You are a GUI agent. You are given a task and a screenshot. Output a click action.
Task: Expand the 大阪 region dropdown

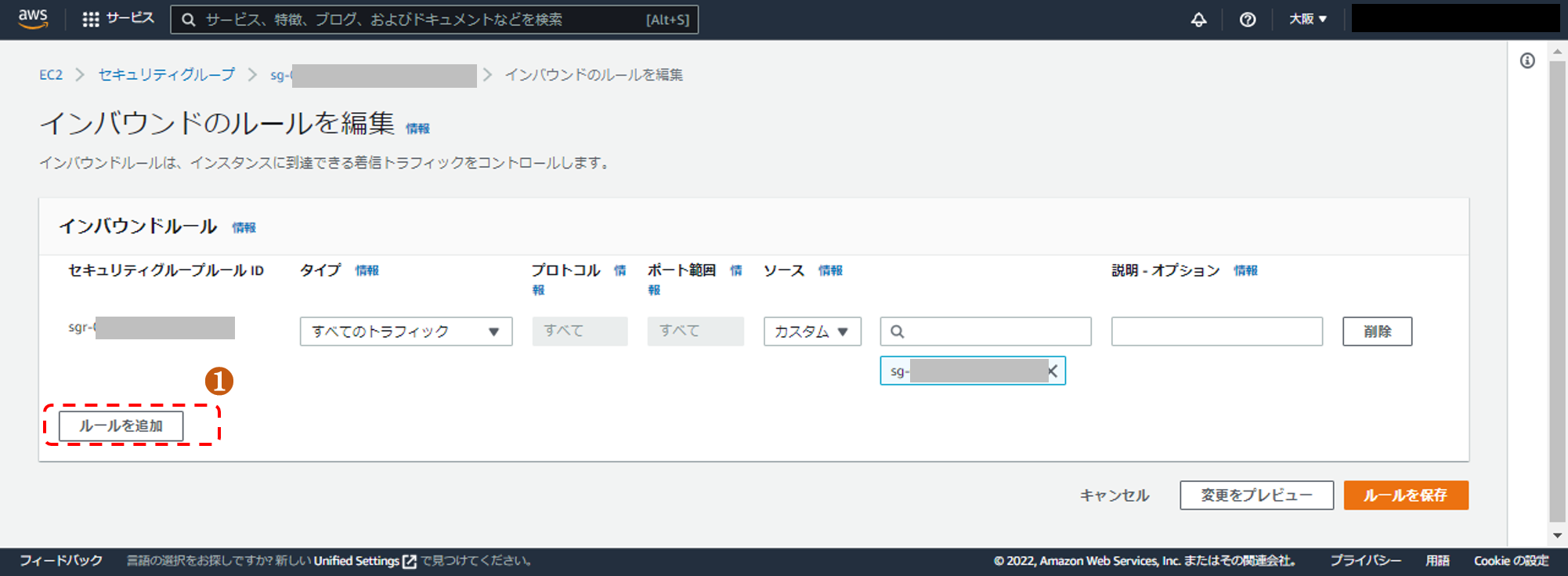pyautogui.click(x=1307, y=20)
